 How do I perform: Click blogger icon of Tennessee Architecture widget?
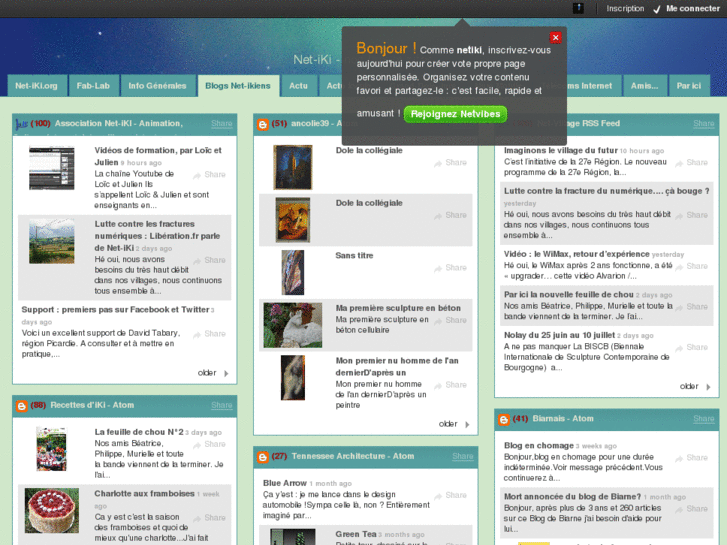tap(263, 457)
